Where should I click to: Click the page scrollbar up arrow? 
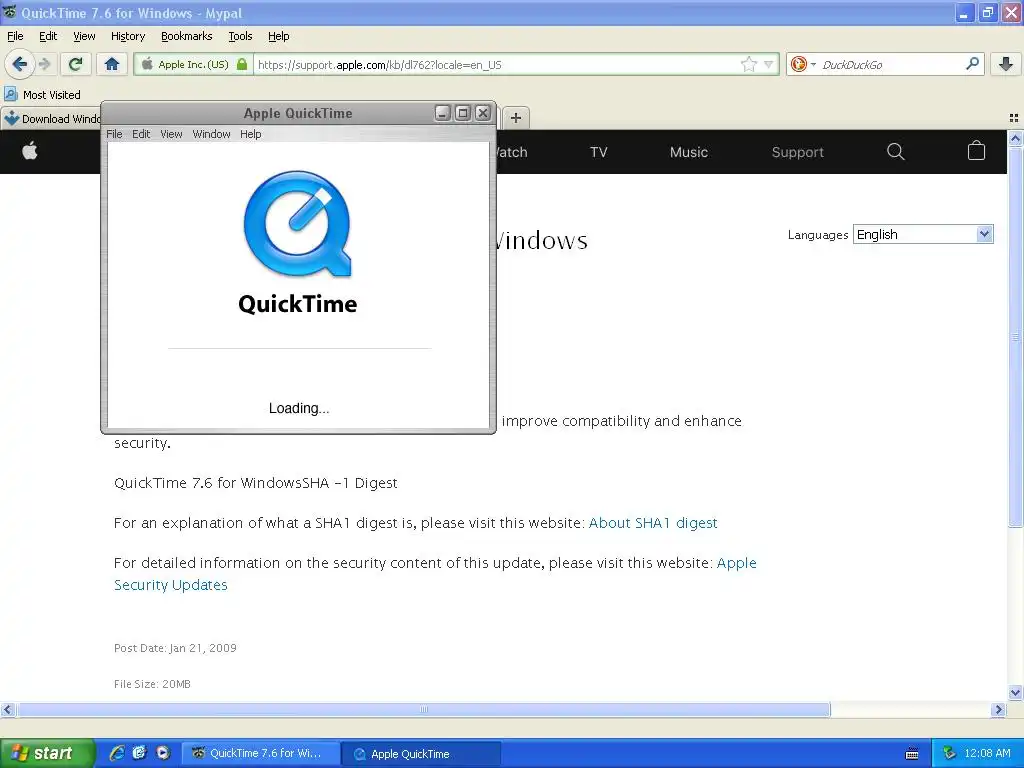click(1015, 138)
